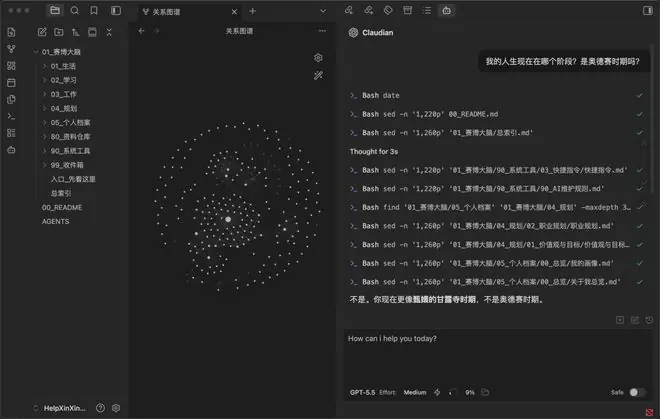Open the HelpXinXin vault switcher
Screen dimensions: 660x419
(x=61, y=408)
